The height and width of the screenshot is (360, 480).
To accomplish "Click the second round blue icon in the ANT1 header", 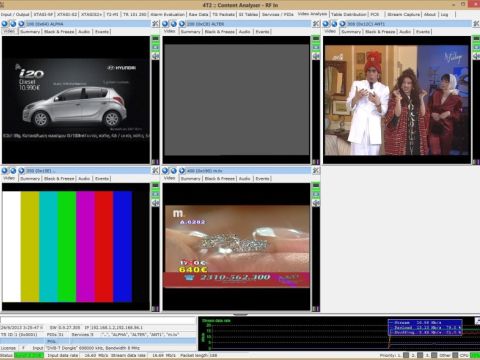I will 334,24.
